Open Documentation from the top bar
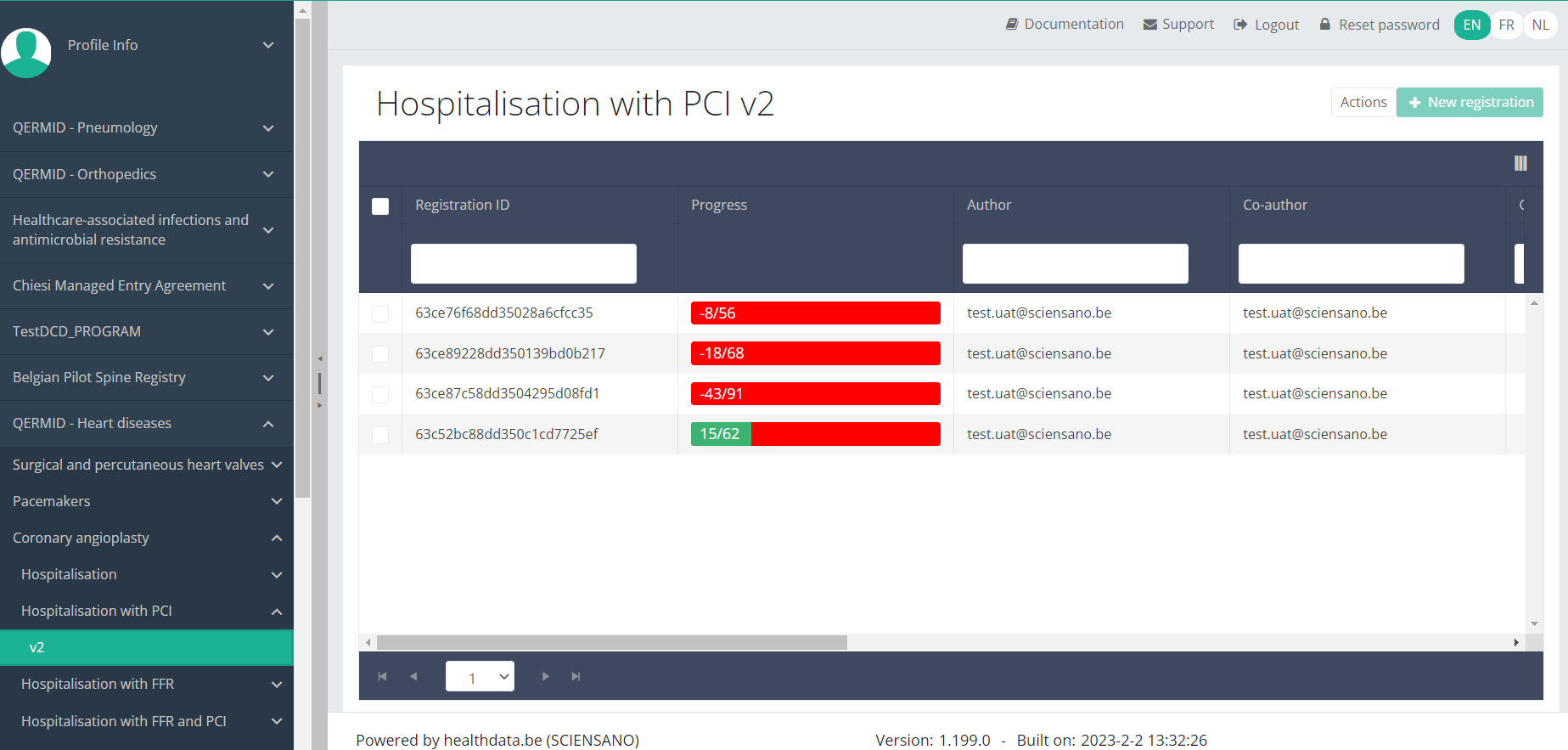1568x750 pixels. point(1065,25)
